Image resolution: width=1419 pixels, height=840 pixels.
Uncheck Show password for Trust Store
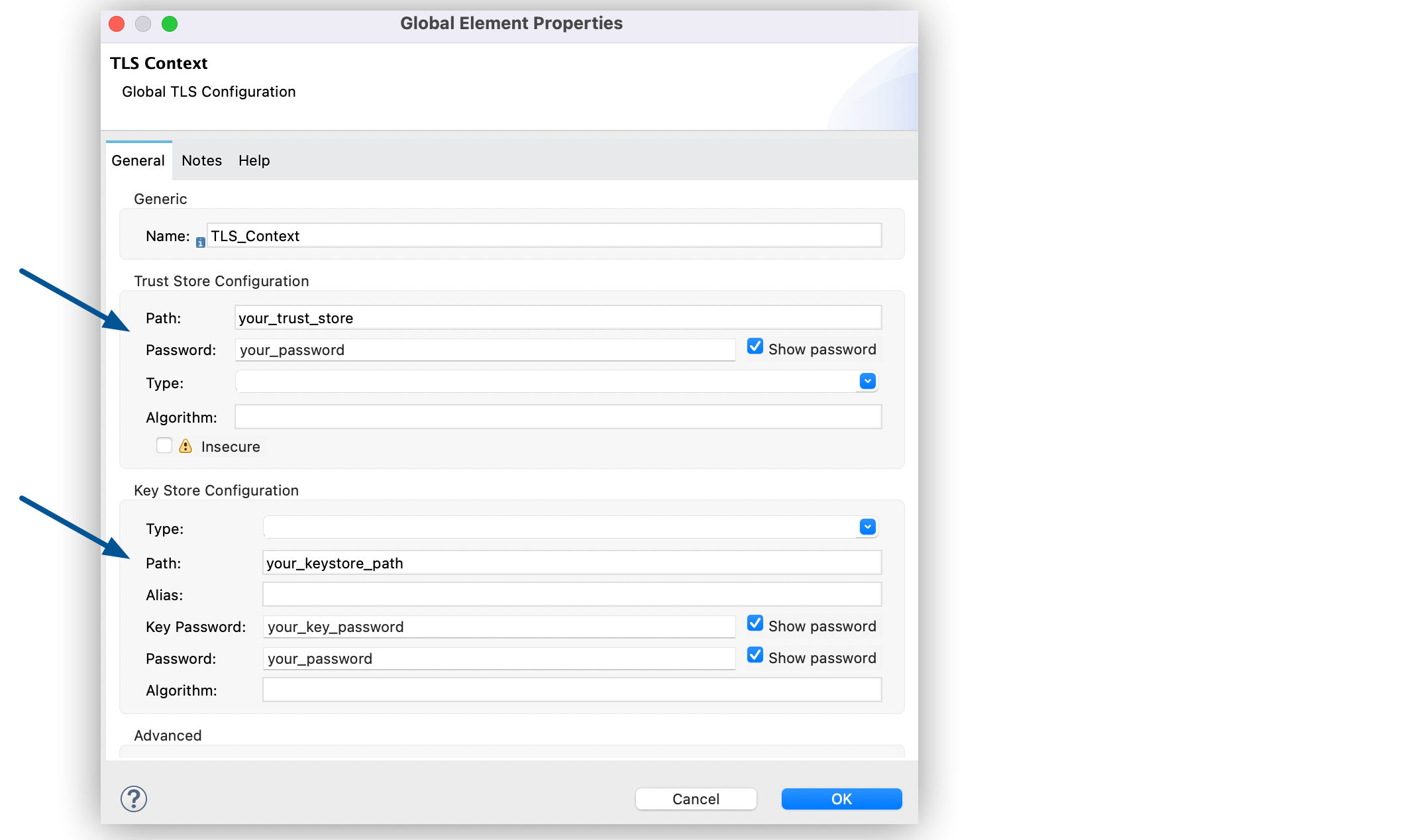point(755,346)
